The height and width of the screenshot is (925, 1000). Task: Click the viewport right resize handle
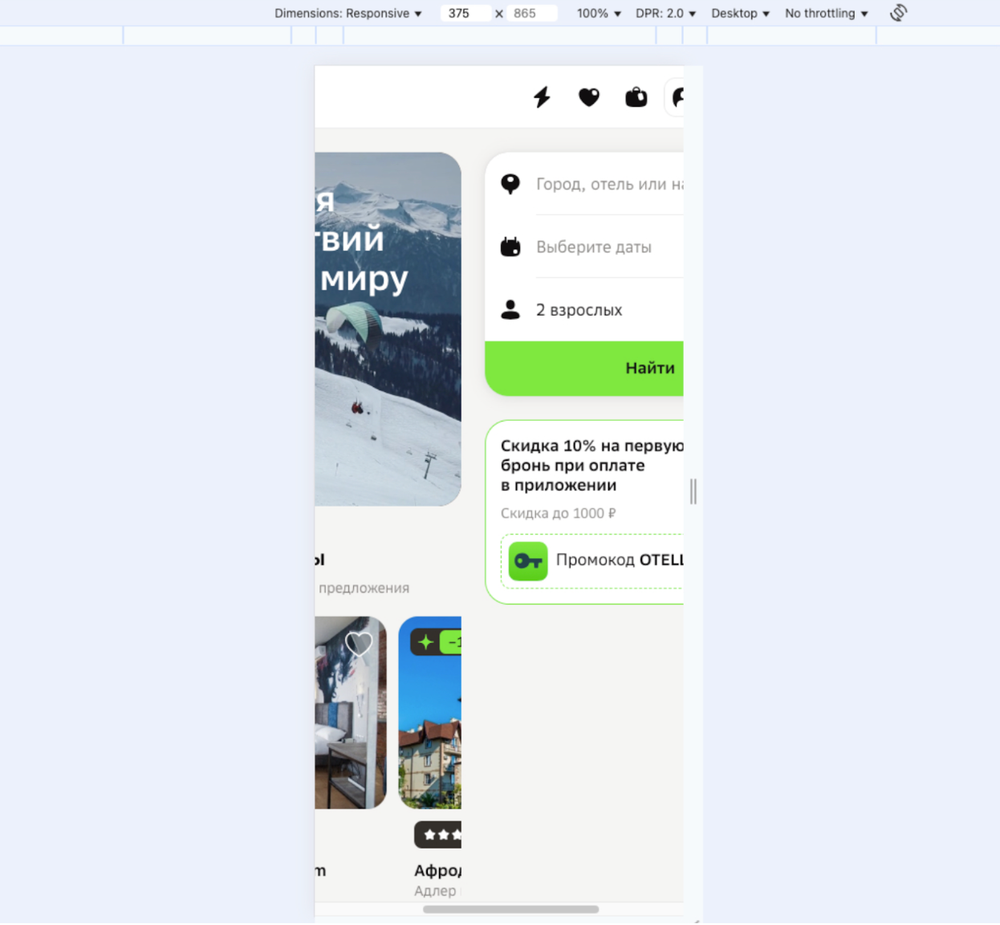click(x=693, y=491)
